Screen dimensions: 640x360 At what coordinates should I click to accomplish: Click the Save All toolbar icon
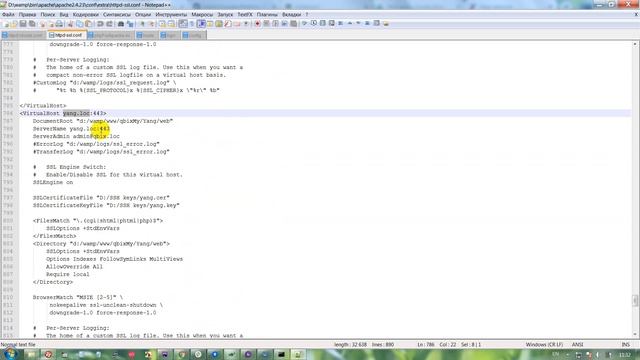(32, 24)
